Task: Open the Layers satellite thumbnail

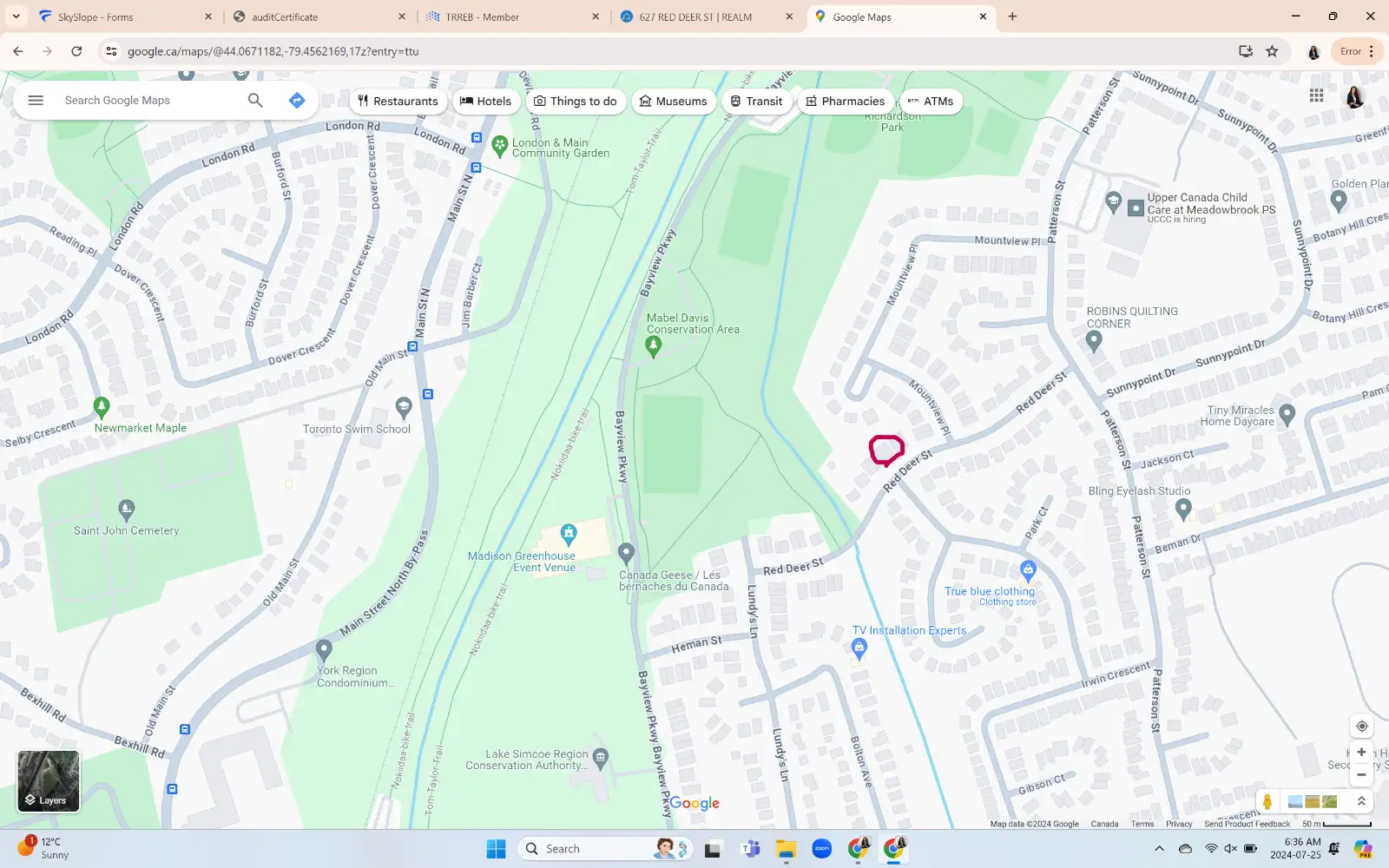Action: click(x=49, y=781)
